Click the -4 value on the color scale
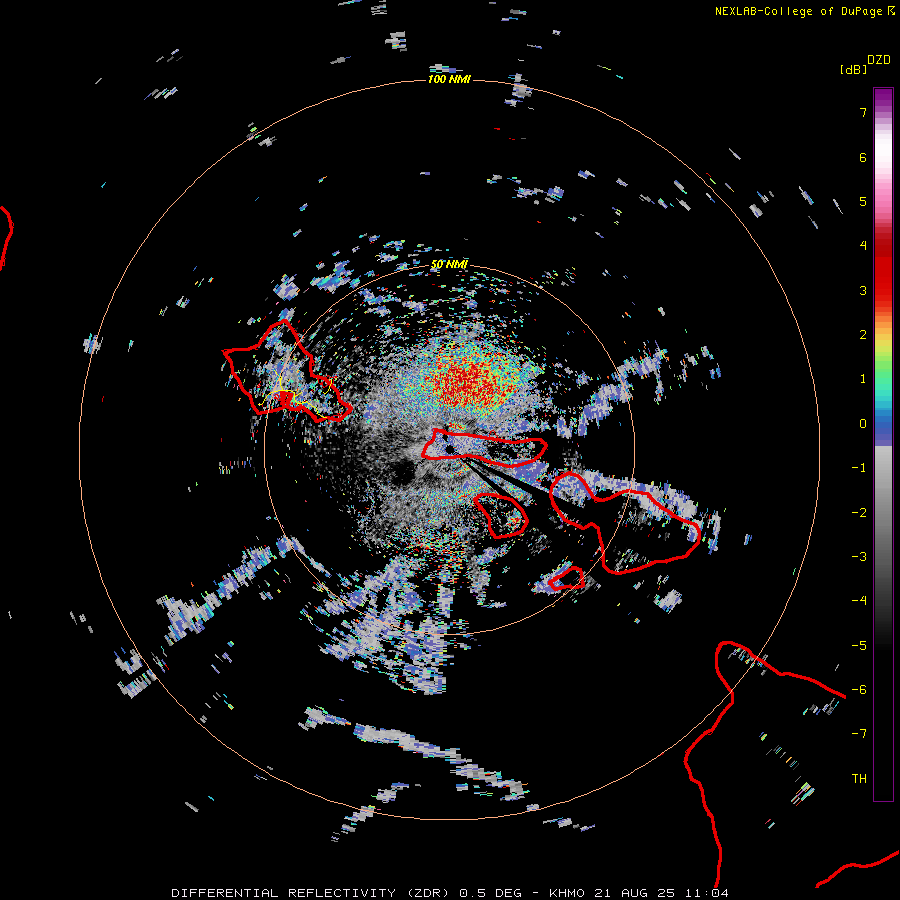The image size is (900, 900). 859,601
